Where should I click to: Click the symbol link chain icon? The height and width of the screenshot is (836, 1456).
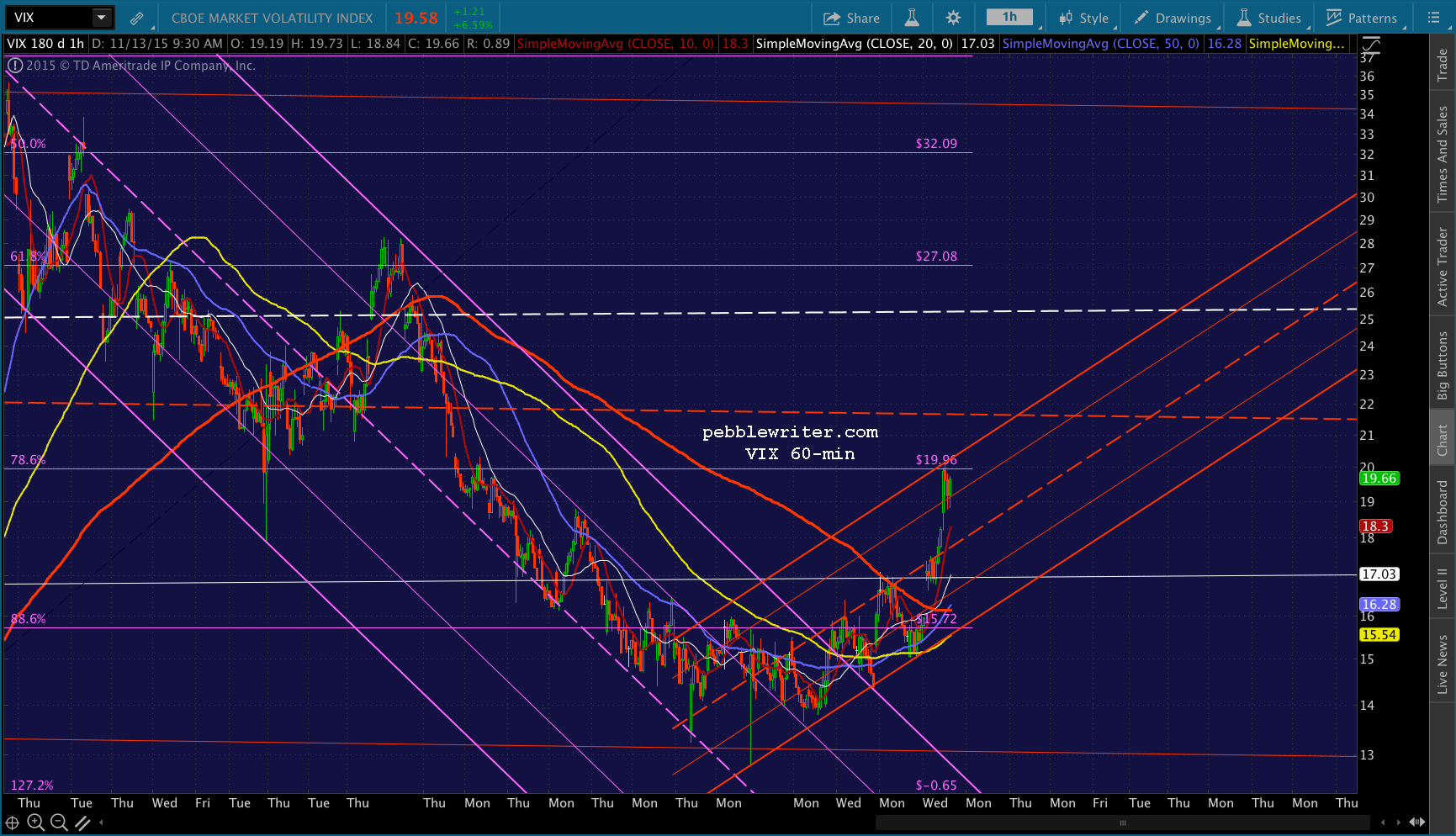pos(136,18)
